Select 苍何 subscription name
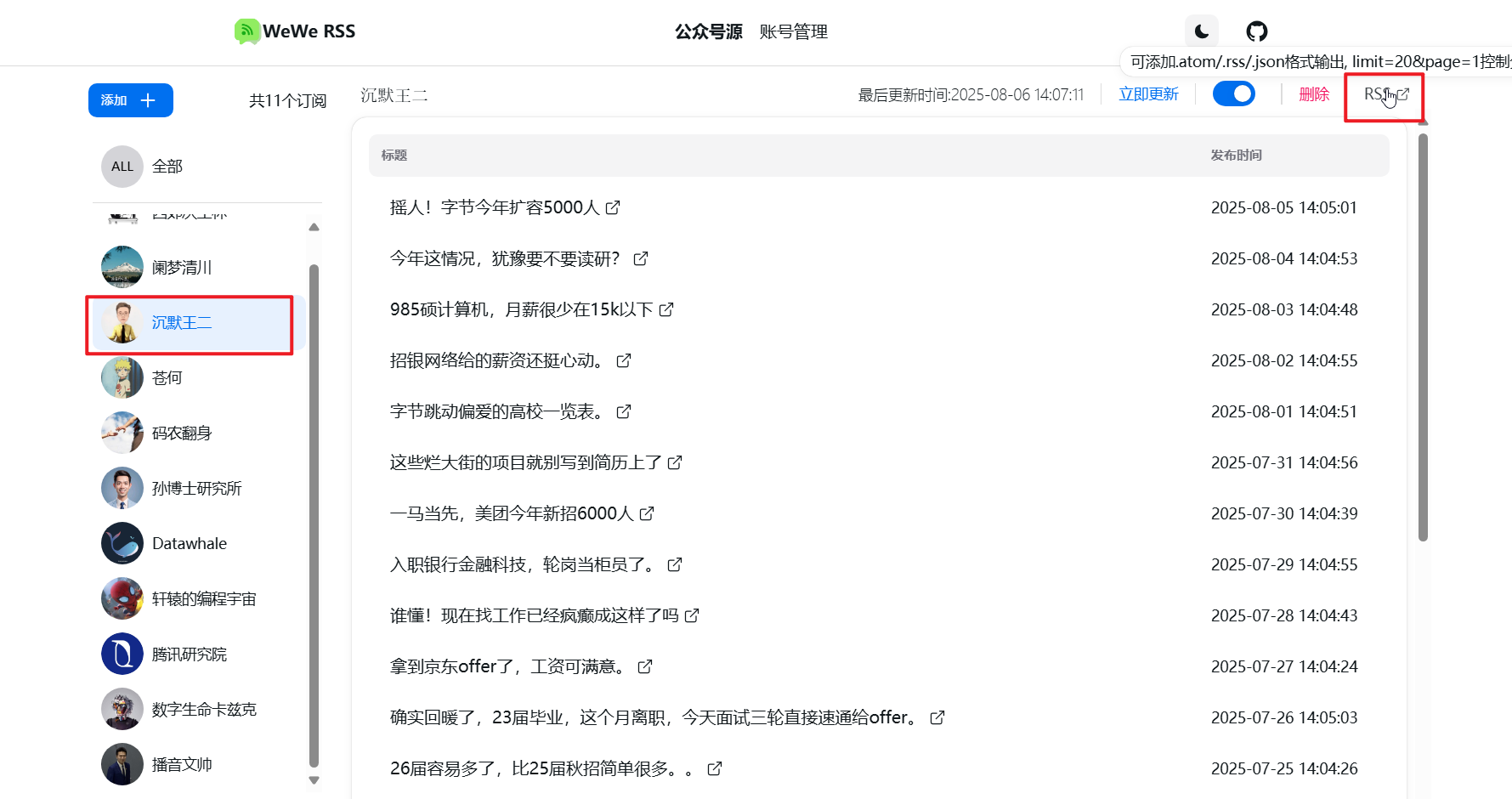 pyautogui.click(x=167, y=377)
